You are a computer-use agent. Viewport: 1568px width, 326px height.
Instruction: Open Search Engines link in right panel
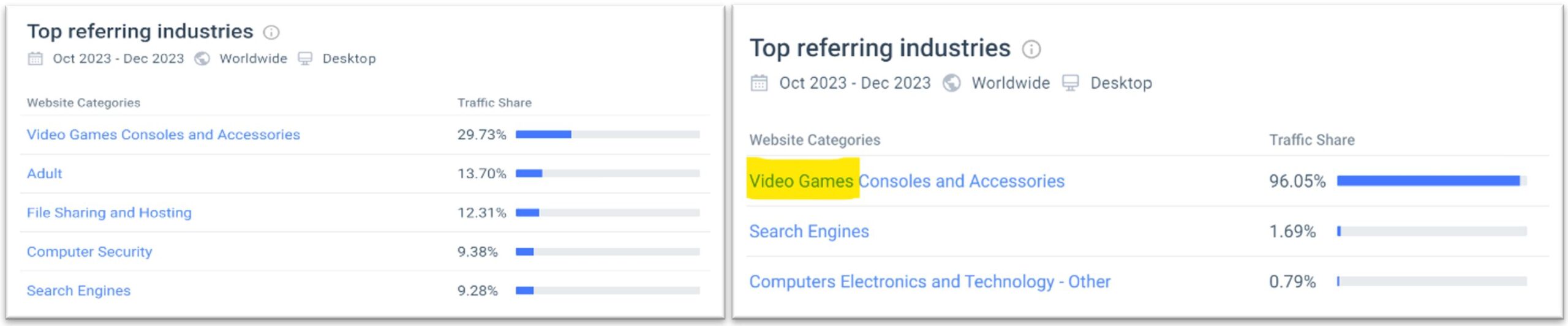(809, 231)
